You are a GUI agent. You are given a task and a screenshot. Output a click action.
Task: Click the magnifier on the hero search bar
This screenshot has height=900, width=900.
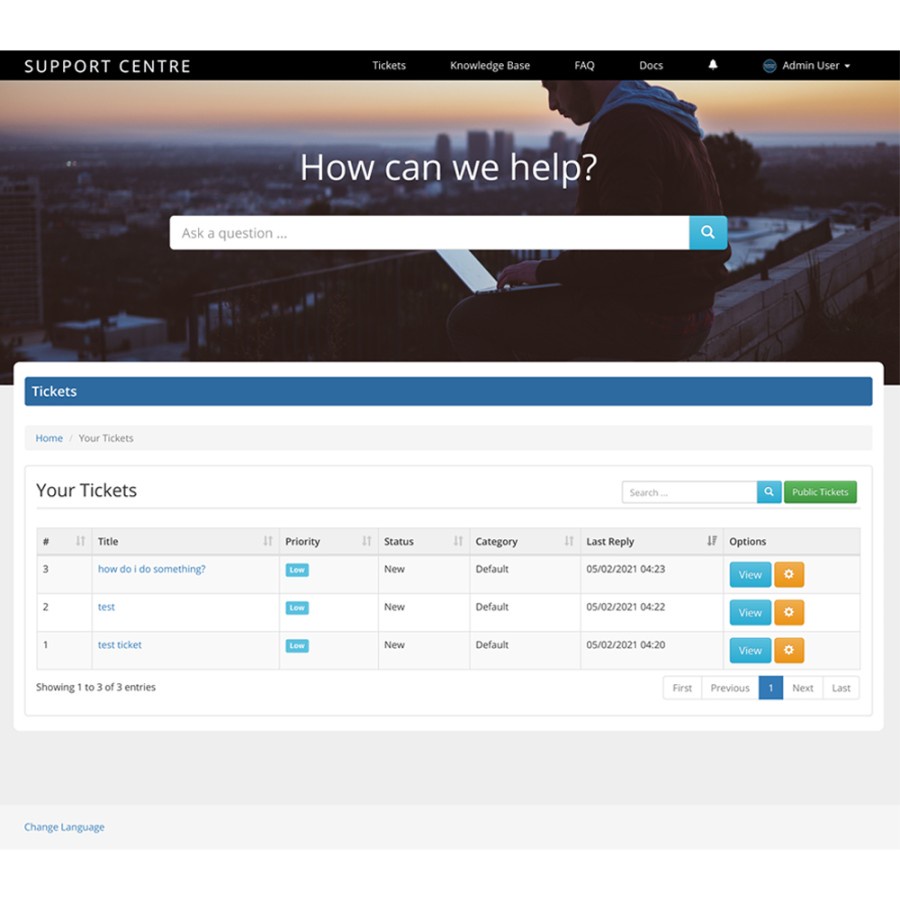pyautogui.click(x=708, y=232)
